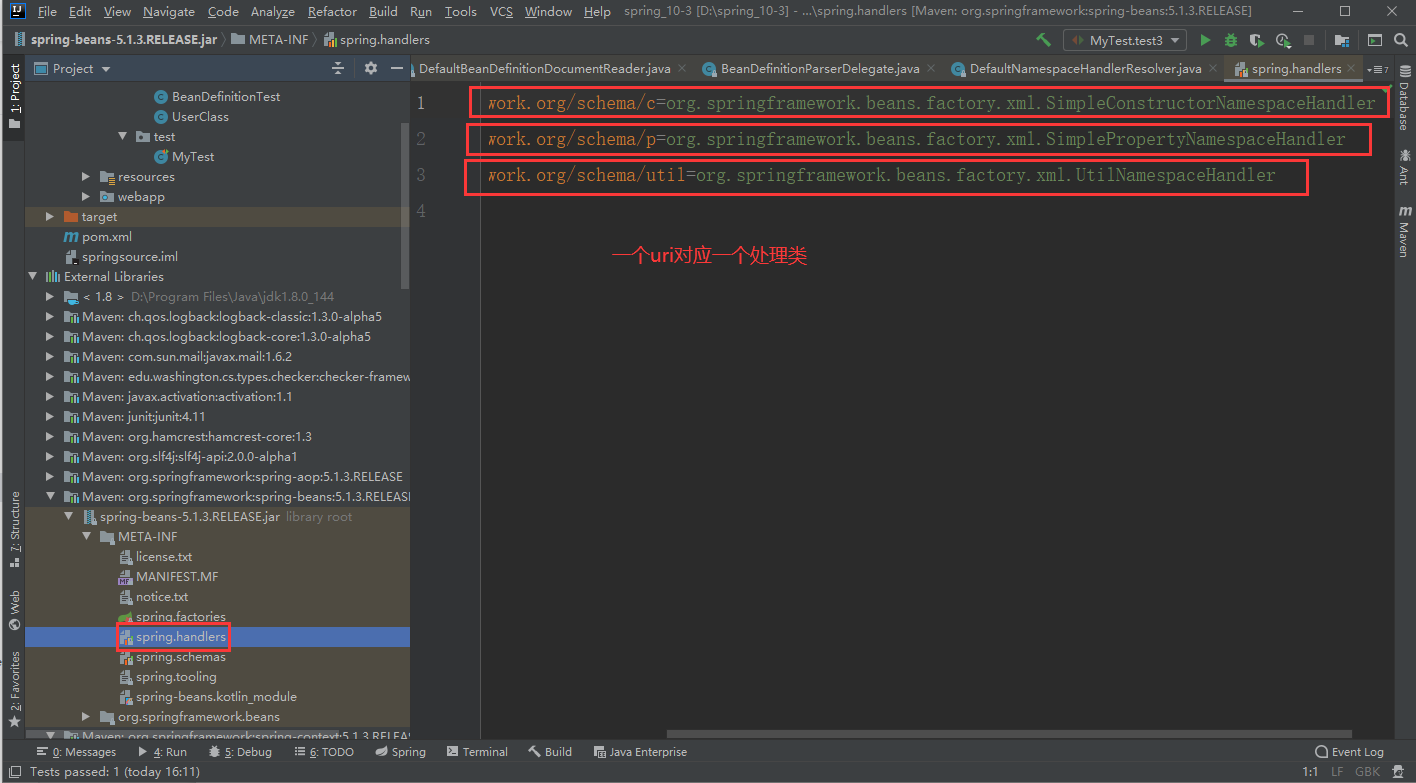The height and width of the screenshot is (783, 1416).
Task: Hide the Project tool window
Action: [396, 68]
